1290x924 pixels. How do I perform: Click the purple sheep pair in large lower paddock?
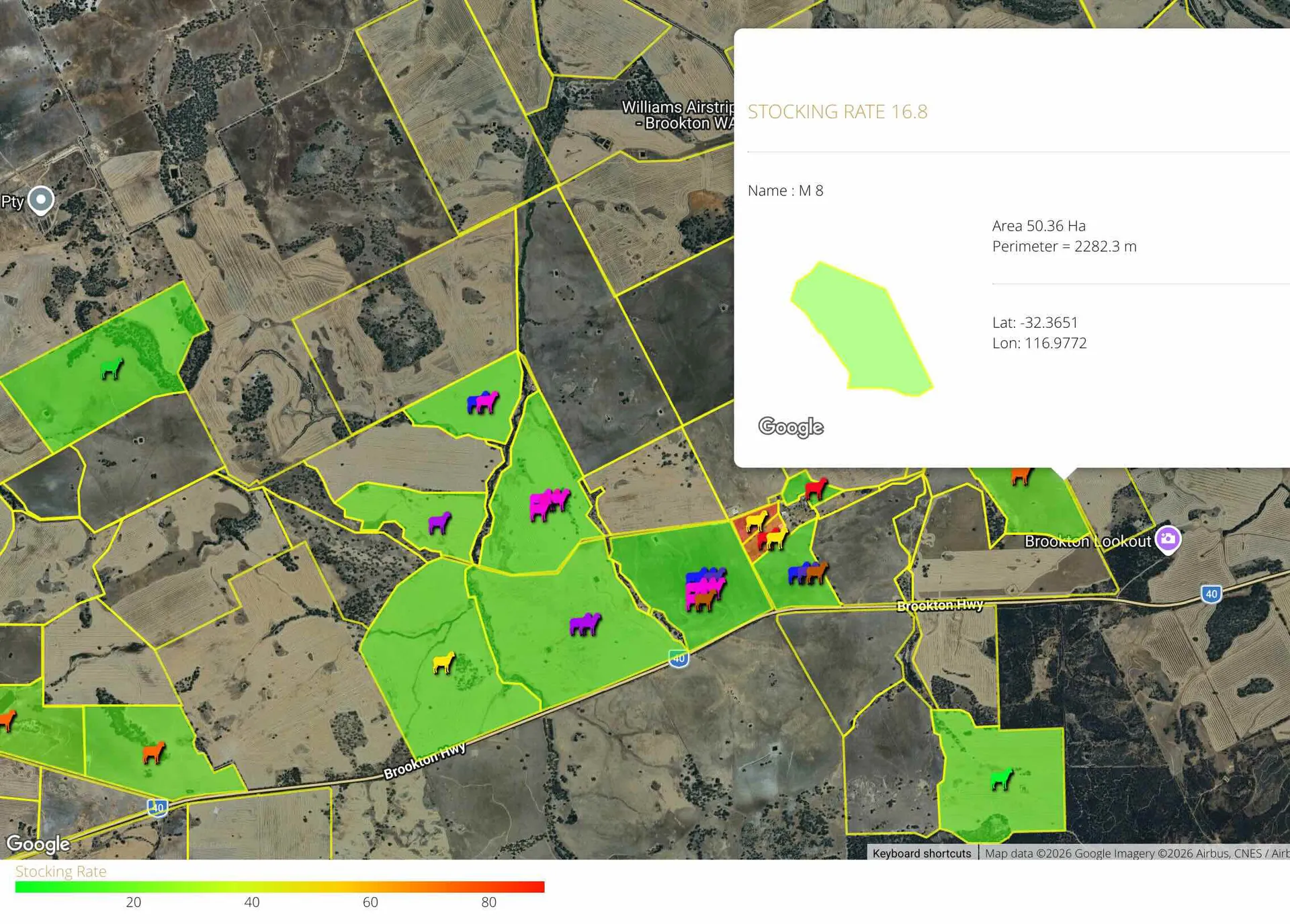click(x=585, y=624)
